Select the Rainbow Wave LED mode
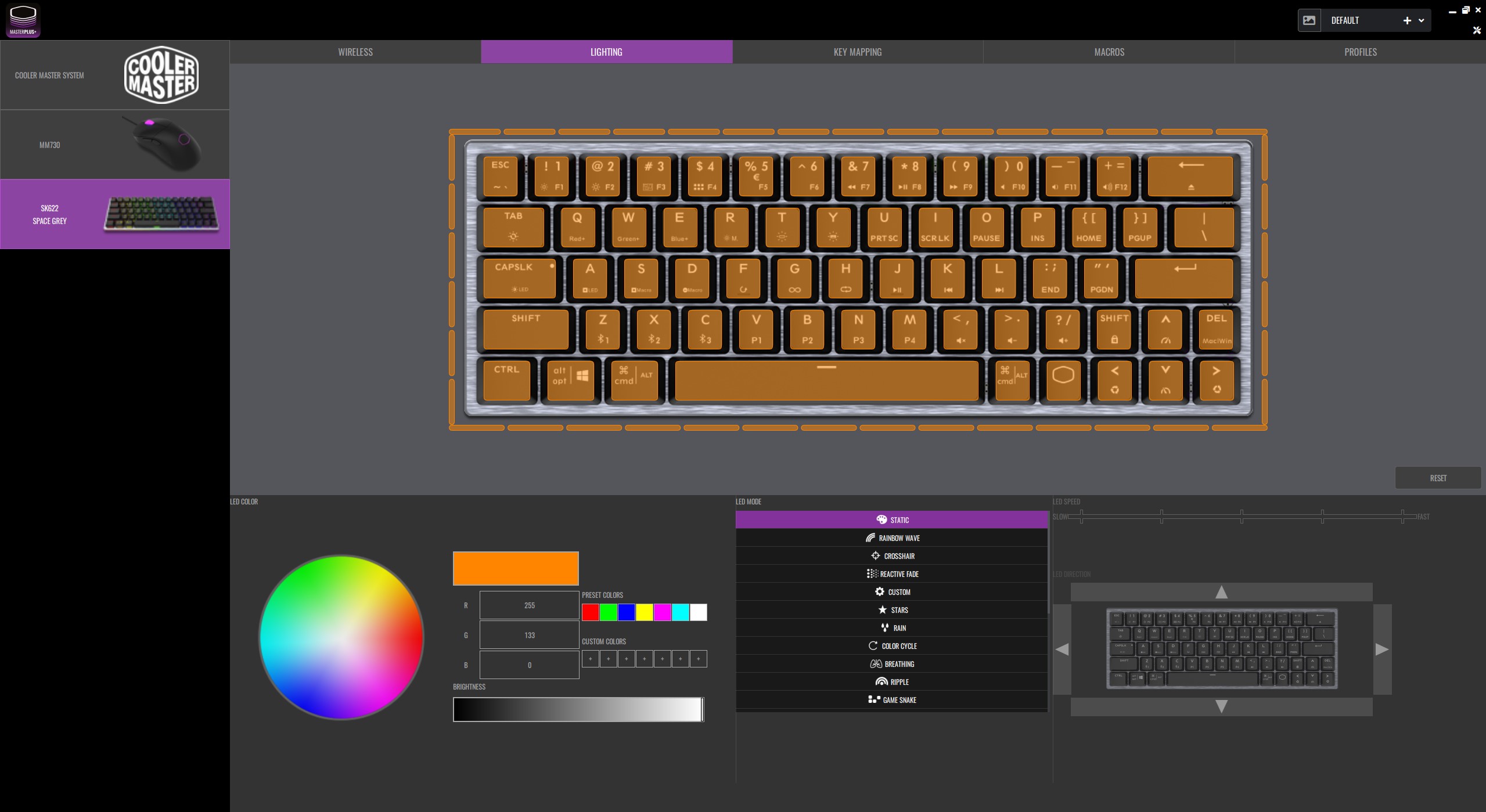Screen dimensions: 1486x812 click(x=891, y=538)
